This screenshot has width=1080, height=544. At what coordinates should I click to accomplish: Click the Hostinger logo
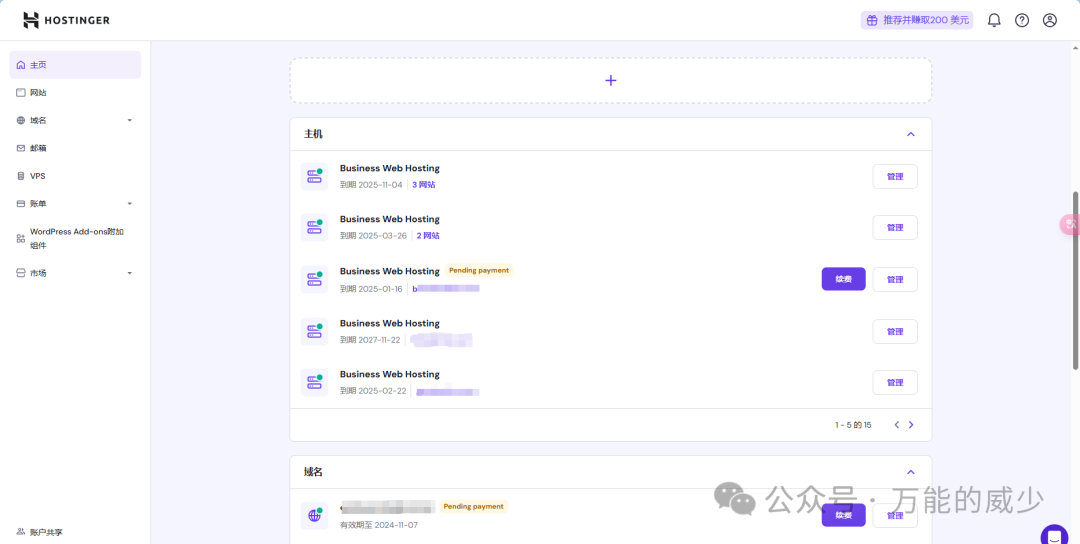66,20
